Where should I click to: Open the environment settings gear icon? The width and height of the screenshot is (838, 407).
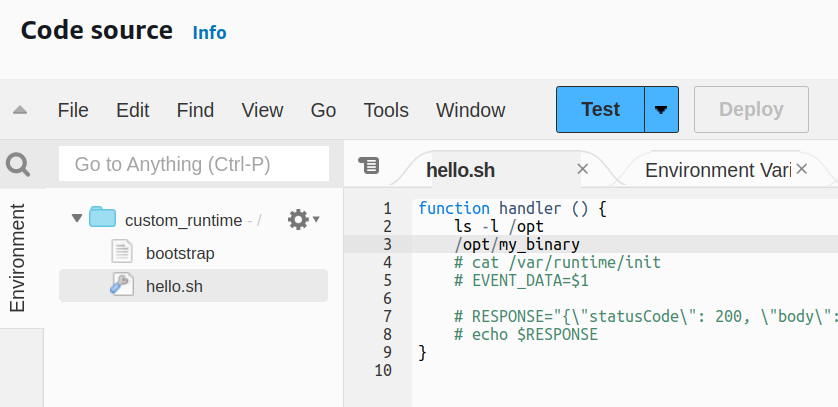pyautogui.click(x=298, y=220)
